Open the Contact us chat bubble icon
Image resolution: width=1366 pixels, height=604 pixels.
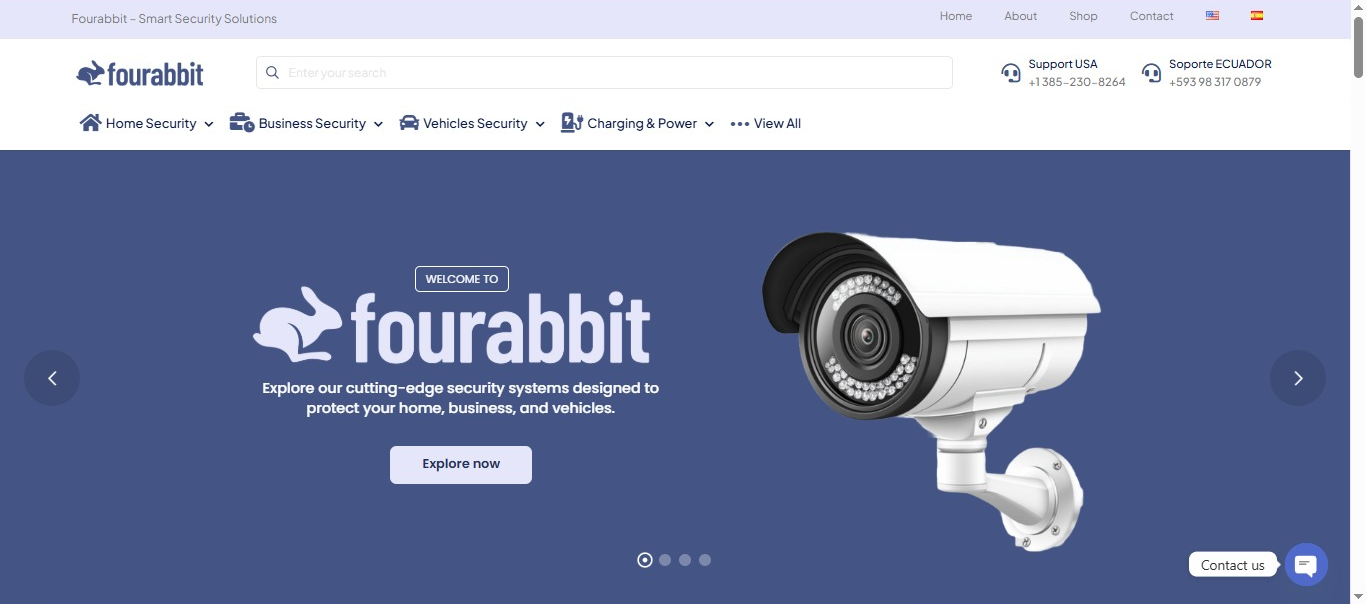tap(1306, 565)
